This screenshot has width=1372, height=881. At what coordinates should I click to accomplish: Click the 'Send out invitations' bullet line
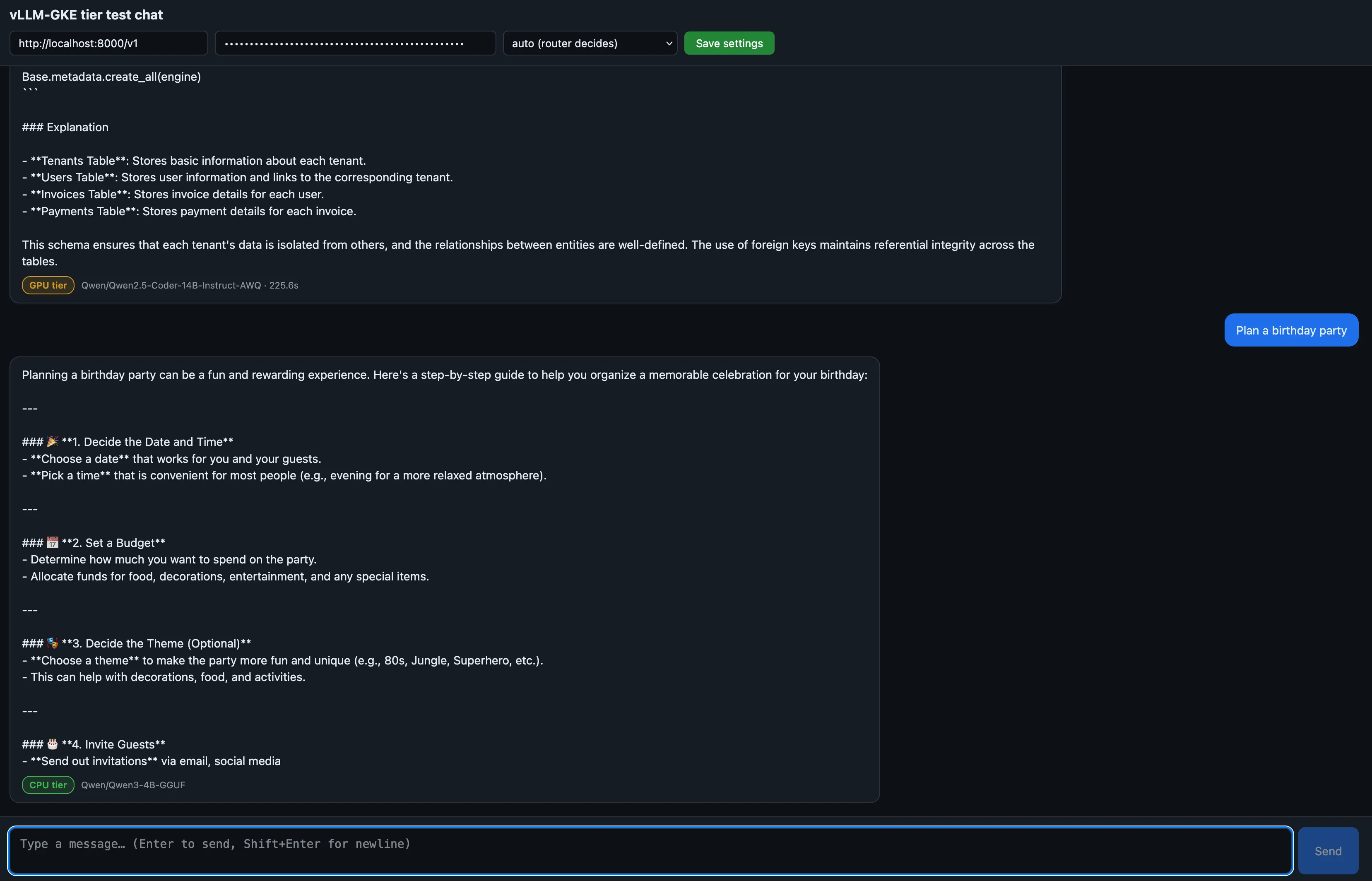[151, 761]
